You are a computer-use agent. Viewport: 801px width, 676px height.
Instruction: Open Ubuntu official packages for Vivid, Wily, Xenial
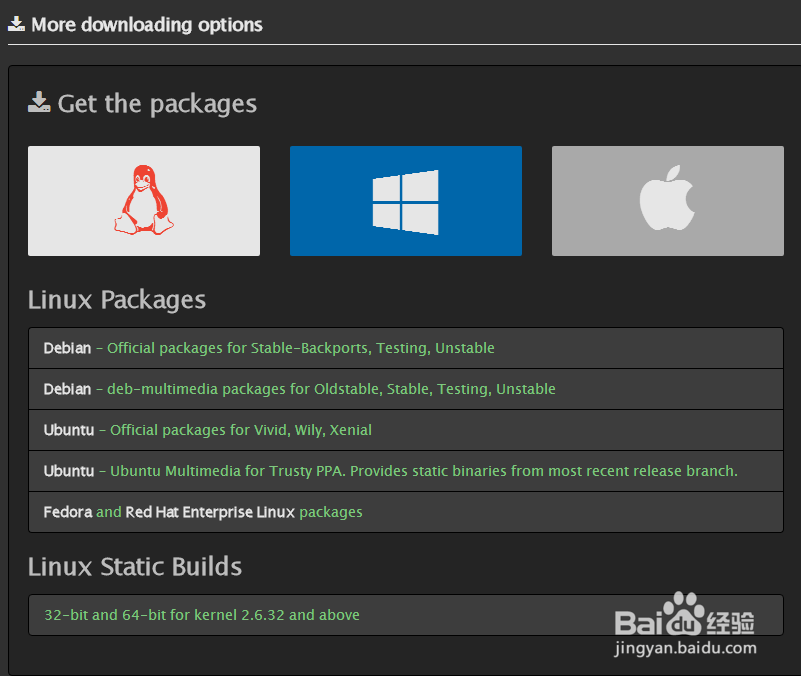(406, 430)
